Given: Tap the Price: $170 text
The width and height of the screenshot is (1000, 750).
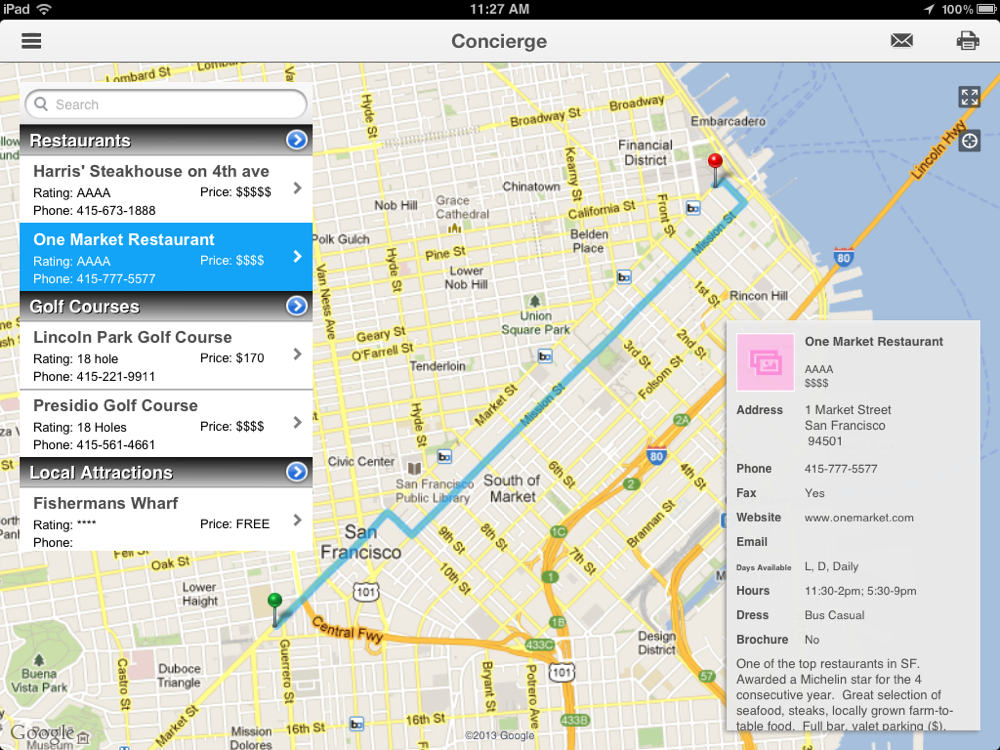Looking at the screenshot, I should [x=232, y=358].
